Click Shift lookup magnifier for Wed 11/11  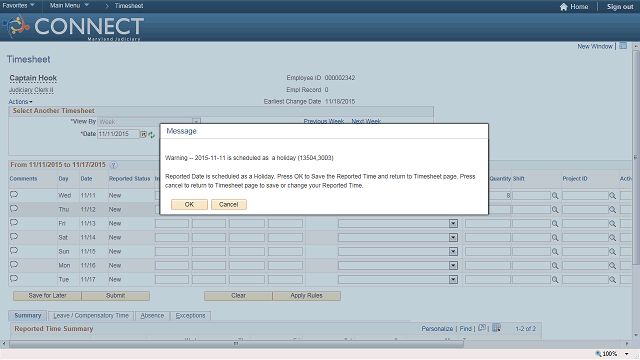555,196
